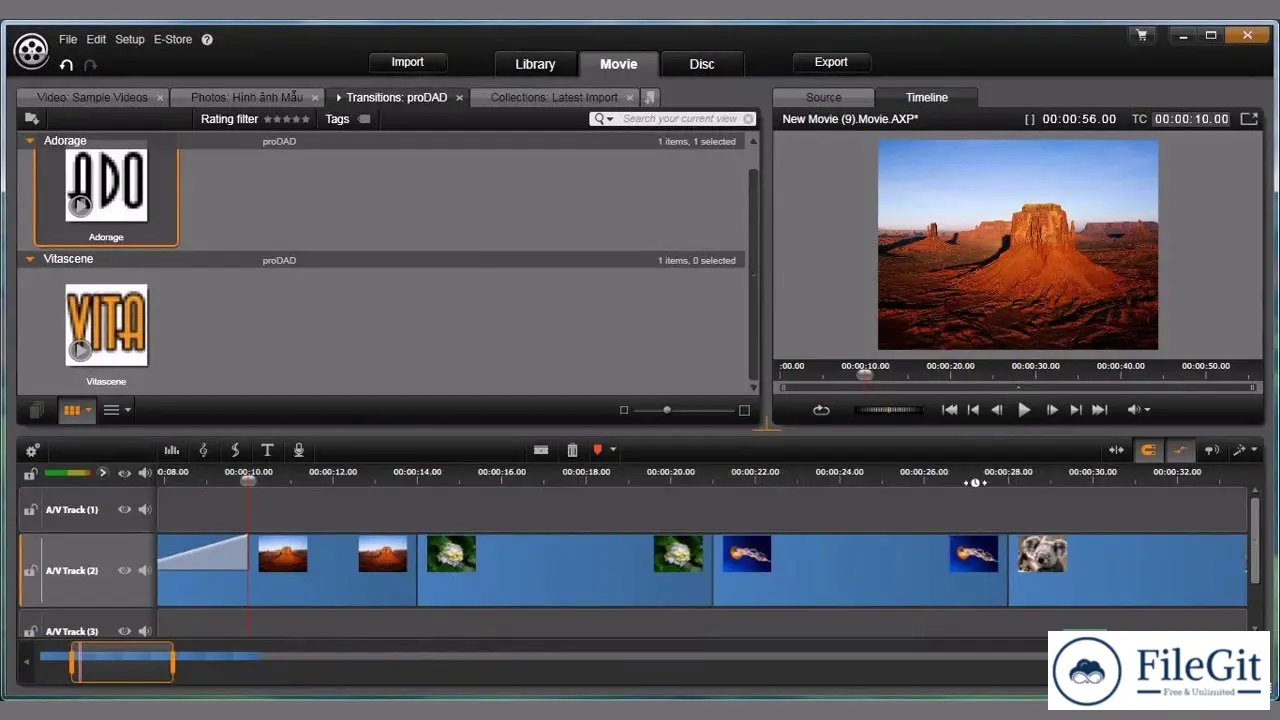The height and width of the screenshot is (720, 1280).
Task: Select the Vitascene transition thumbnail
Action: coord(106,325)
